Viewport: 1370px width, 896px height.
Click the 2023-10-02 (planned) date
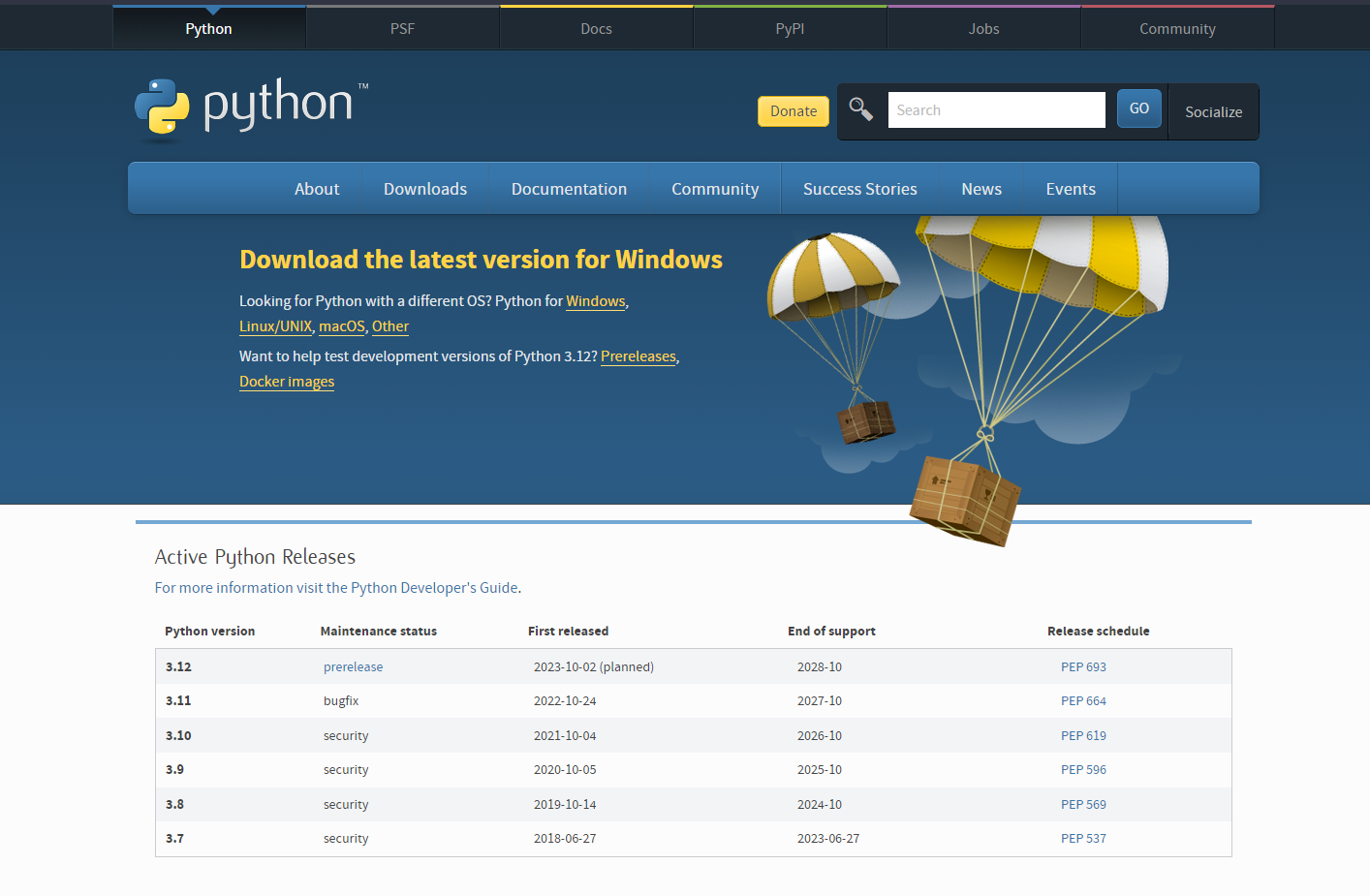(x=594, y=667)
